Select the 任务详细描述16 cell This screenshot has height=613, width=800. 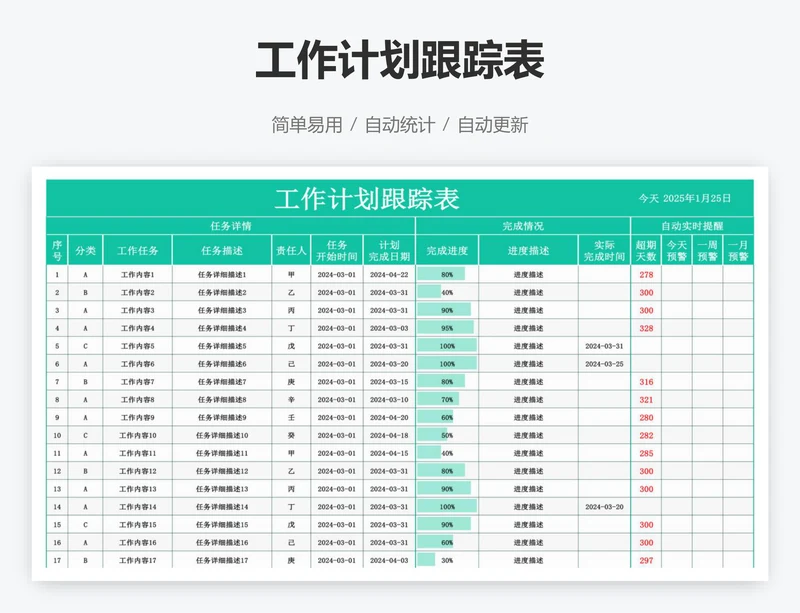point(222,543)
